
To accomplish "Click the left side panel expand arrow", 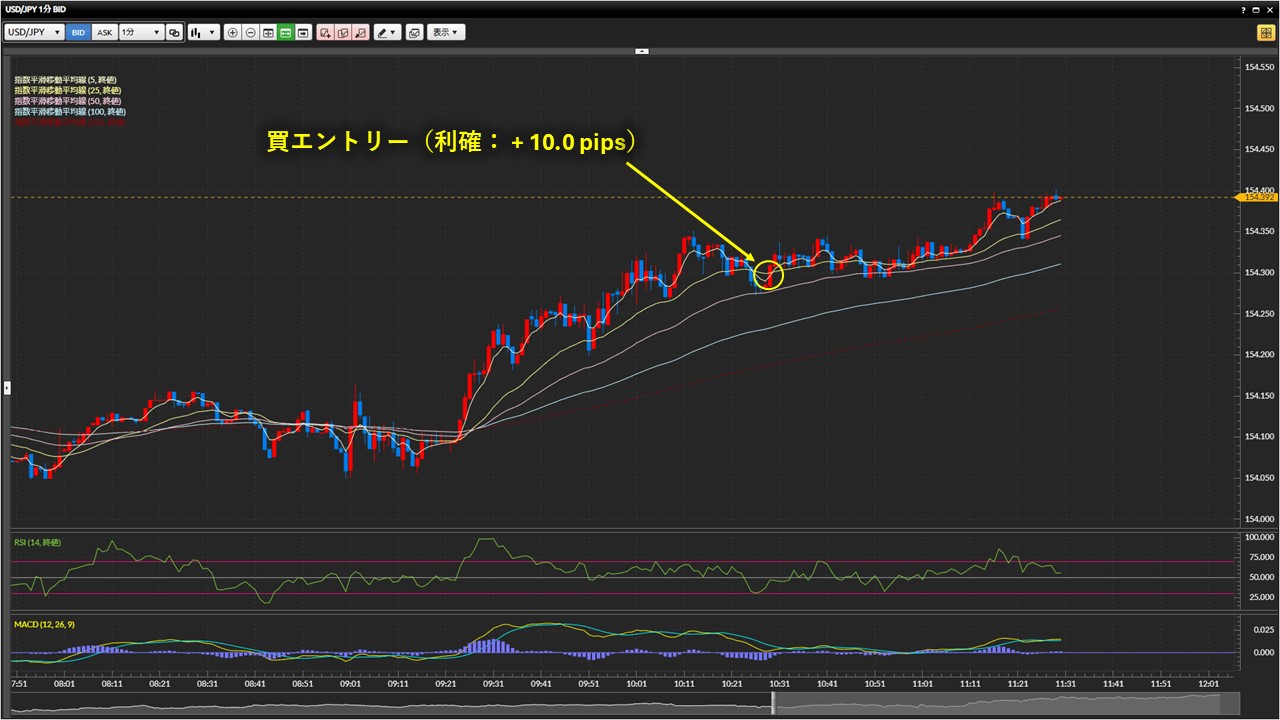I will click(x=7, y=387).
